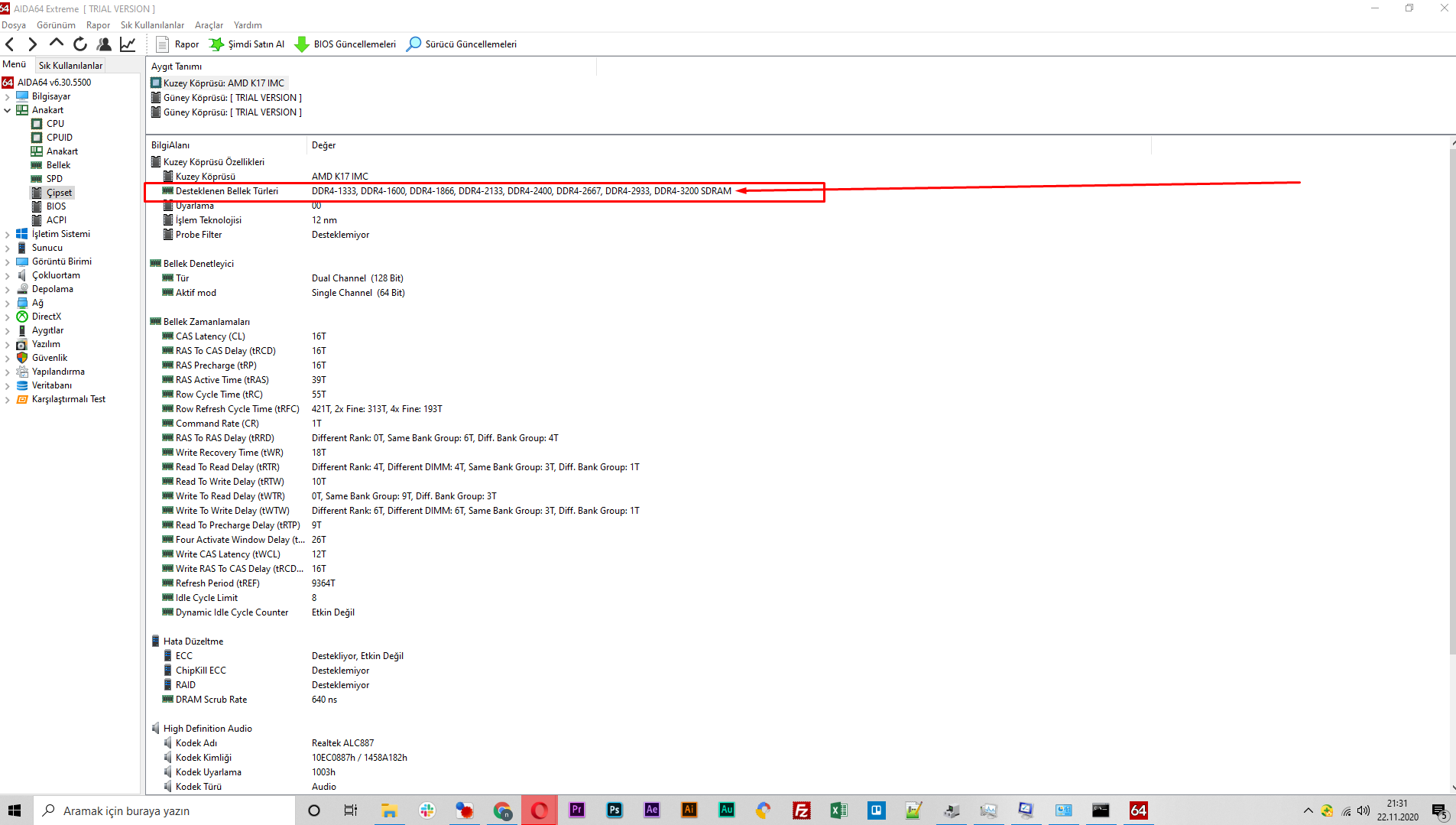Open File Explorer from the taskbar
This screenshot has width=1456, height=825.
pyautogui.click(x=389, y=810)
